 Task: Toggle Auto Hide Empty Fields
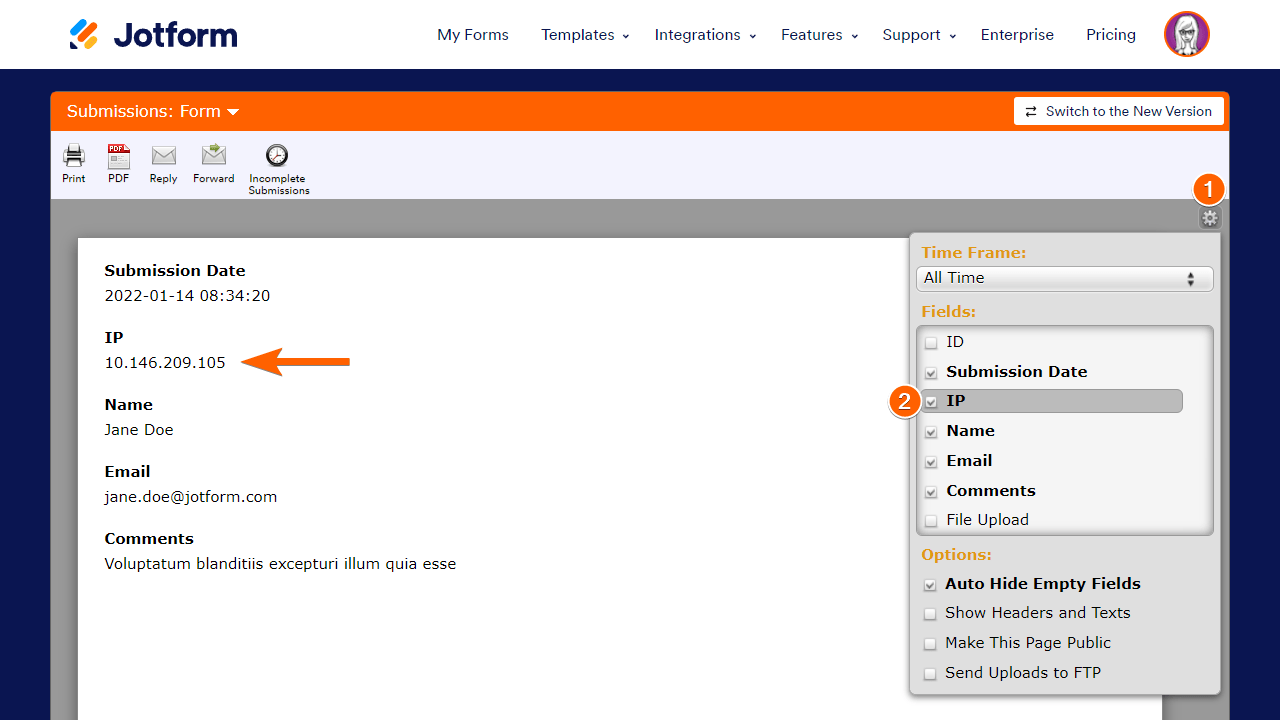coord(930,585)
